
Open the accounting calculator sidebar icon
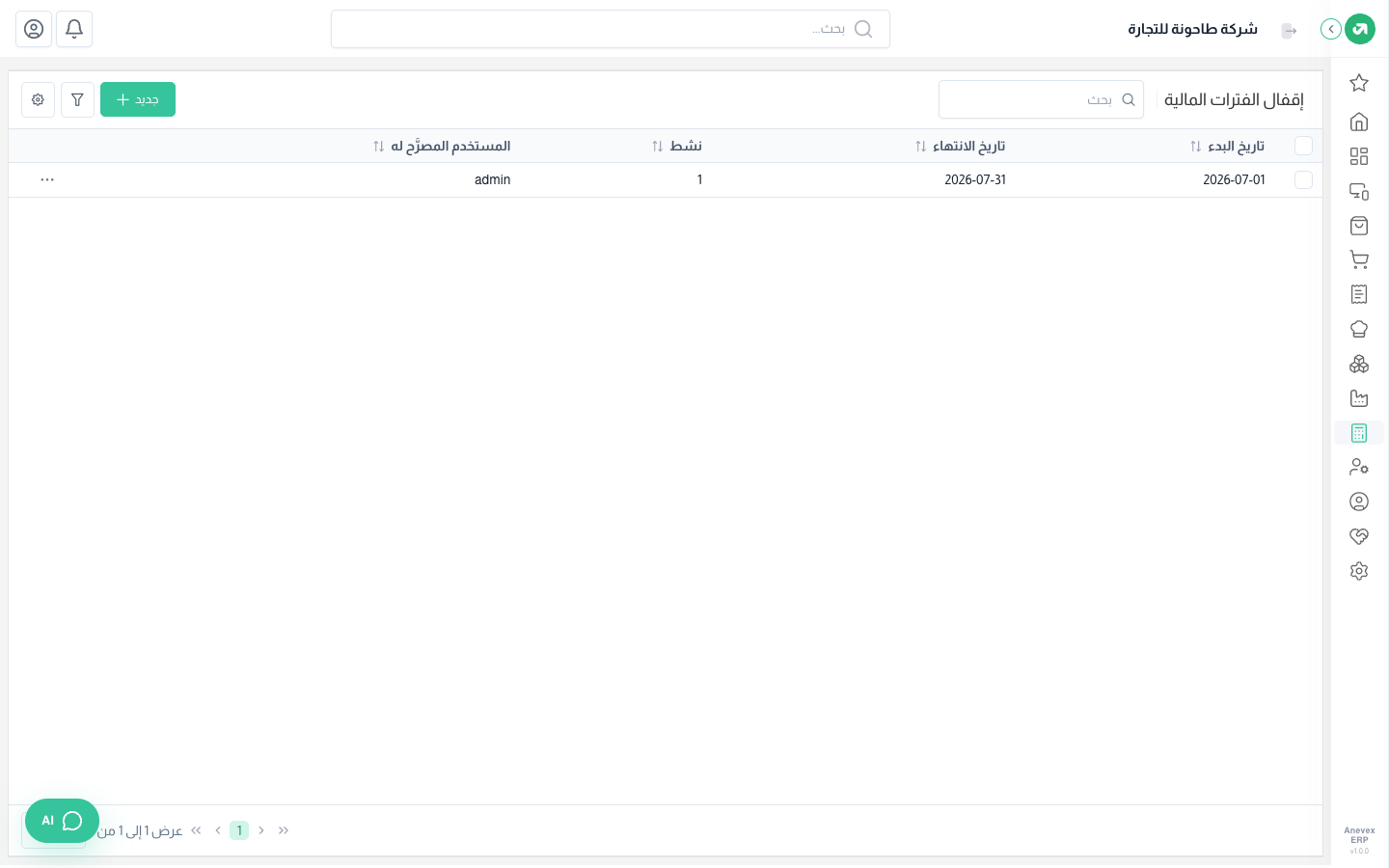click(x=1359, y=433)
